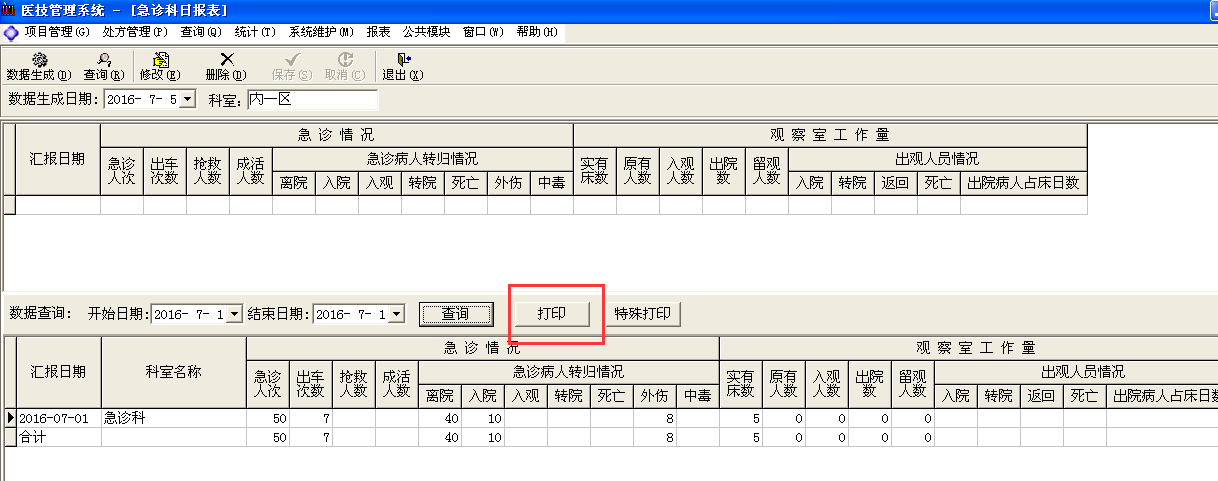Open the 统计(T) menu
Image resolution: width=1218 pixels, height=481 pixels.
click(255, 32)
